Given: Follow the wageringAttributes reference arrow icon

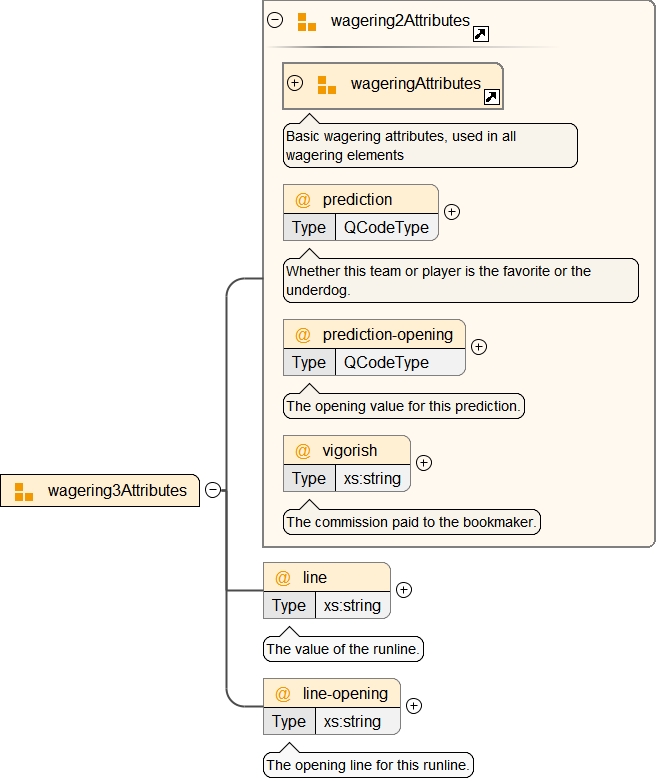Looking at the screenshot, I should tap(491, 97).
